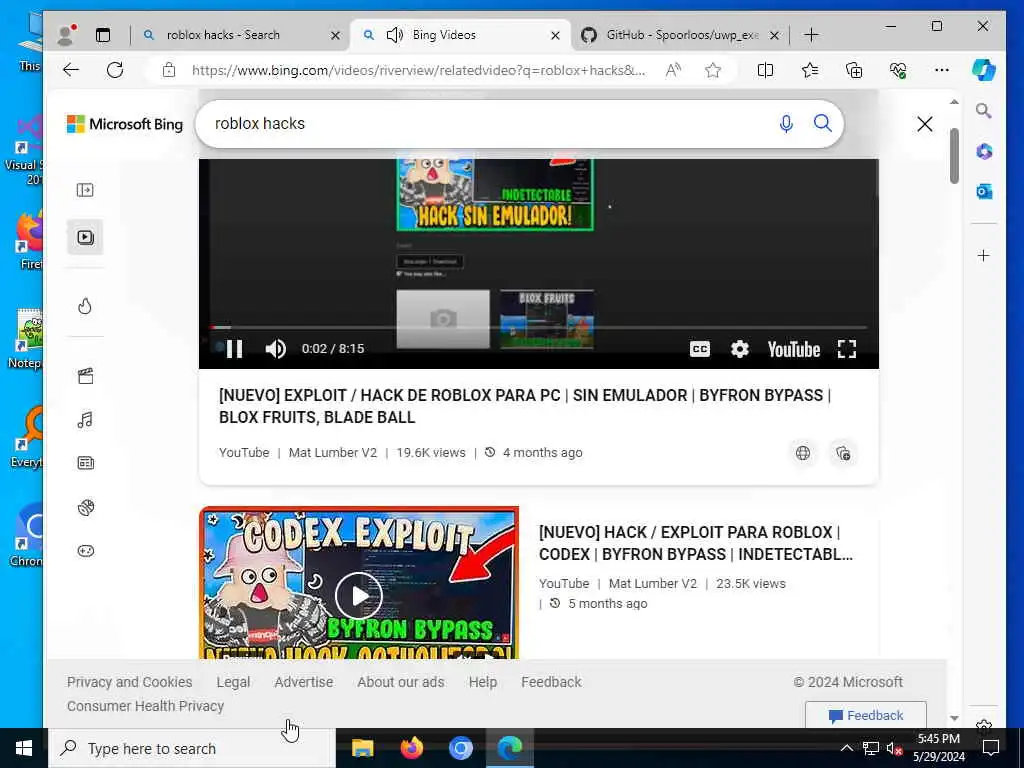Screen dimensions: 1024x768
Task: Switch to roblox hacks - Search tab
Action: point(223,35)
